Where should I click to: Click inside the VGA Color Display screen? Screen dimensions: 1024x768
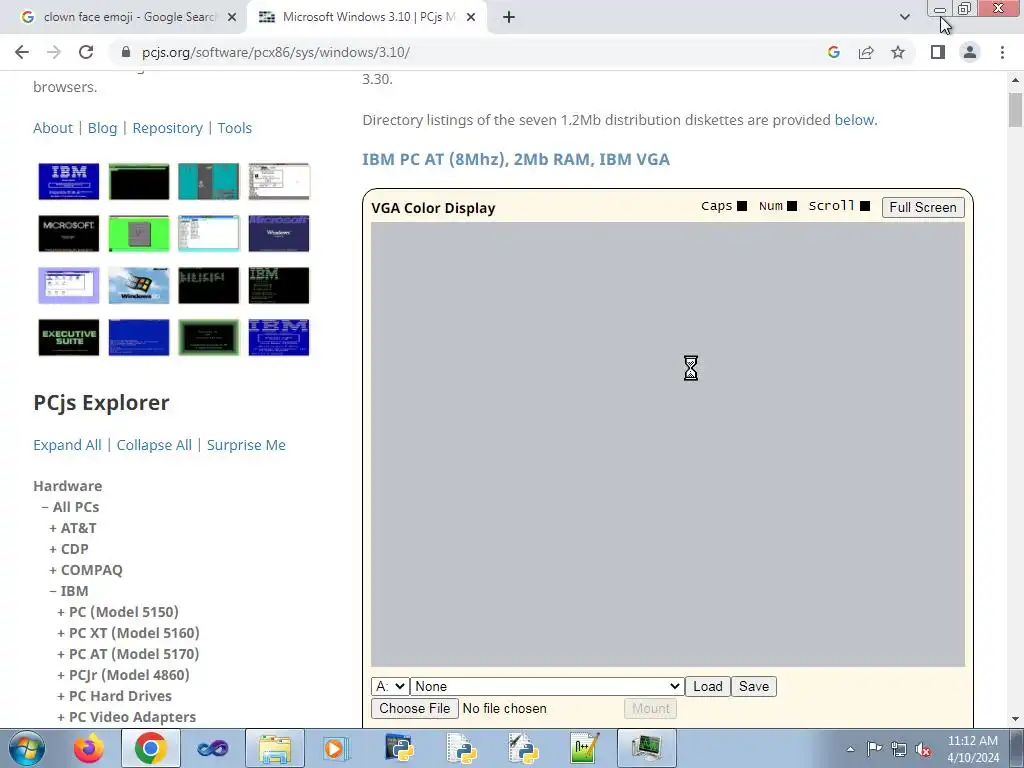click(667, 444)
